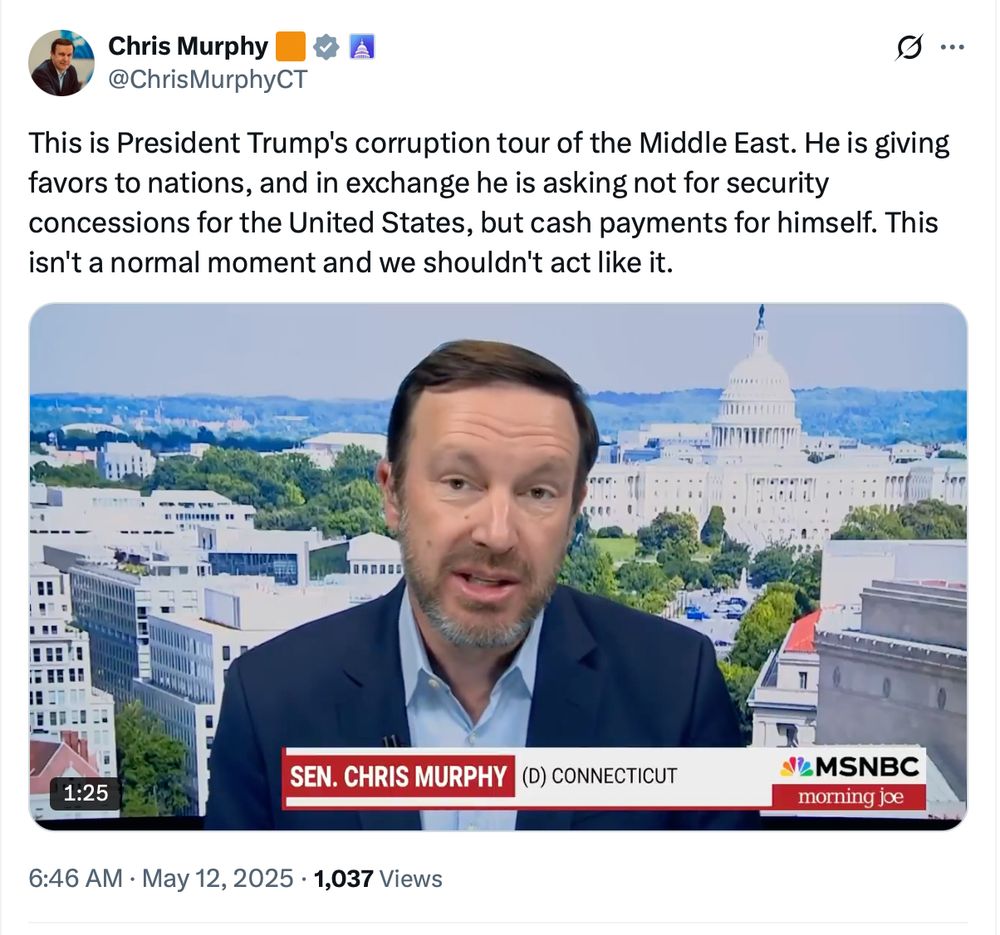The height and width of the screenshot is (935, 1000).
Task: Open the May 12, 2025 date link
Action: [x=217, y=878]
